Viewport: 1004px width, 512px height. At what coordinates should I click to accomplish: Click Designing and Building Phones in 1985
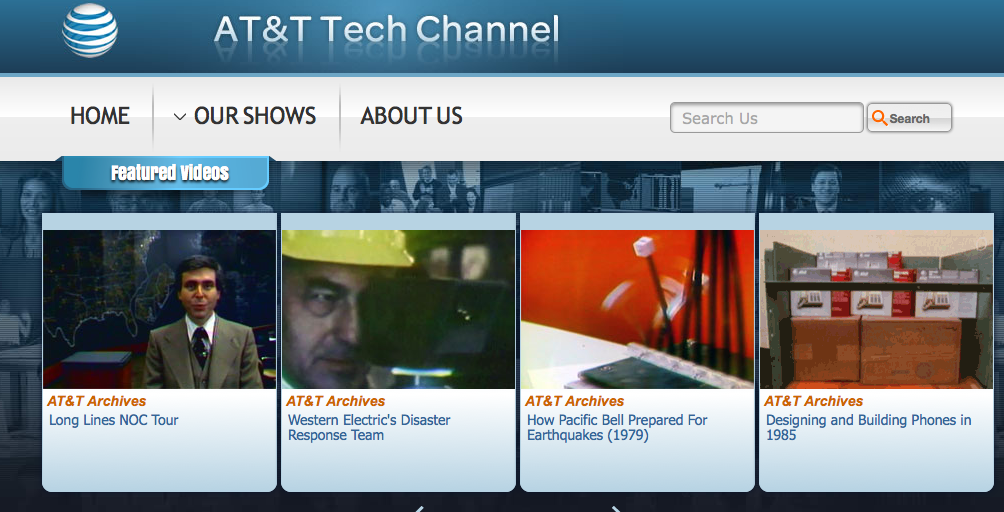(868, 428)
